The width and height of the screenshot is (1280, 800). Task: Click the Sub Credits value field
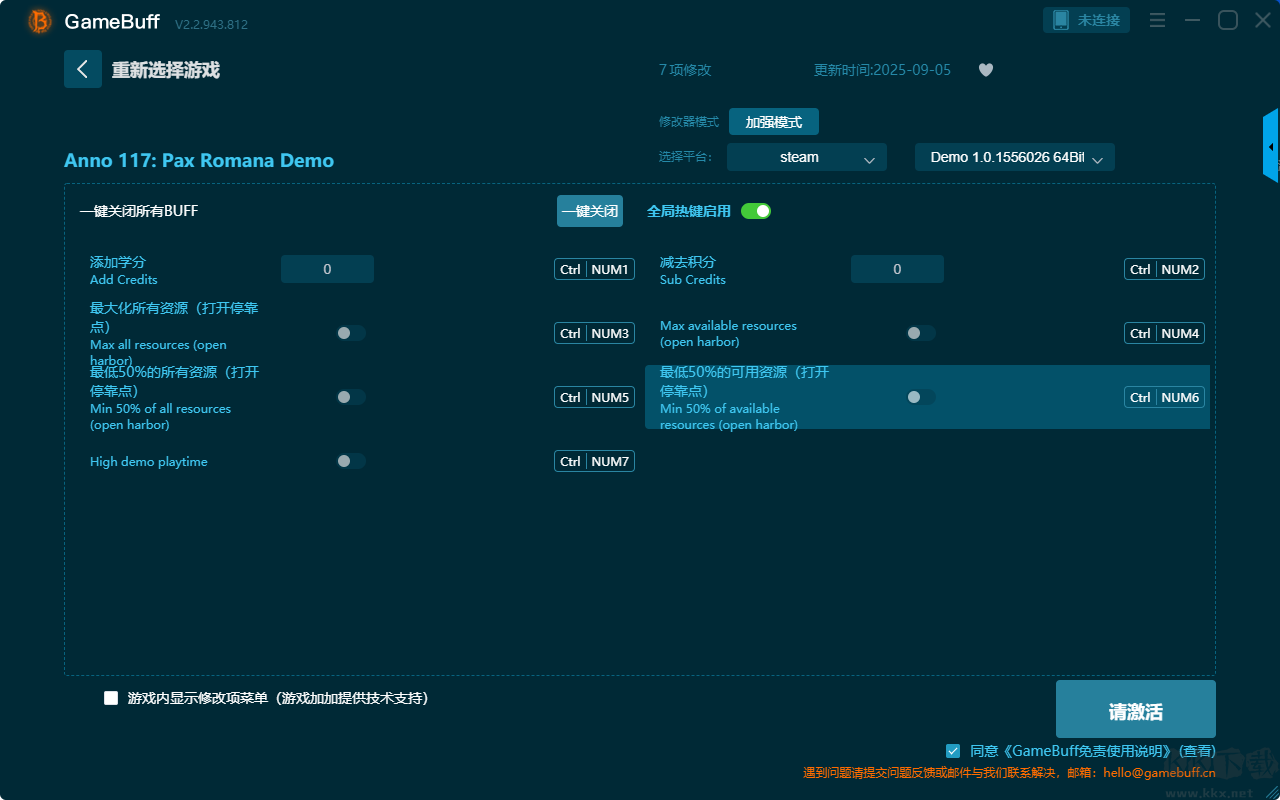click(x=897, y=269)
